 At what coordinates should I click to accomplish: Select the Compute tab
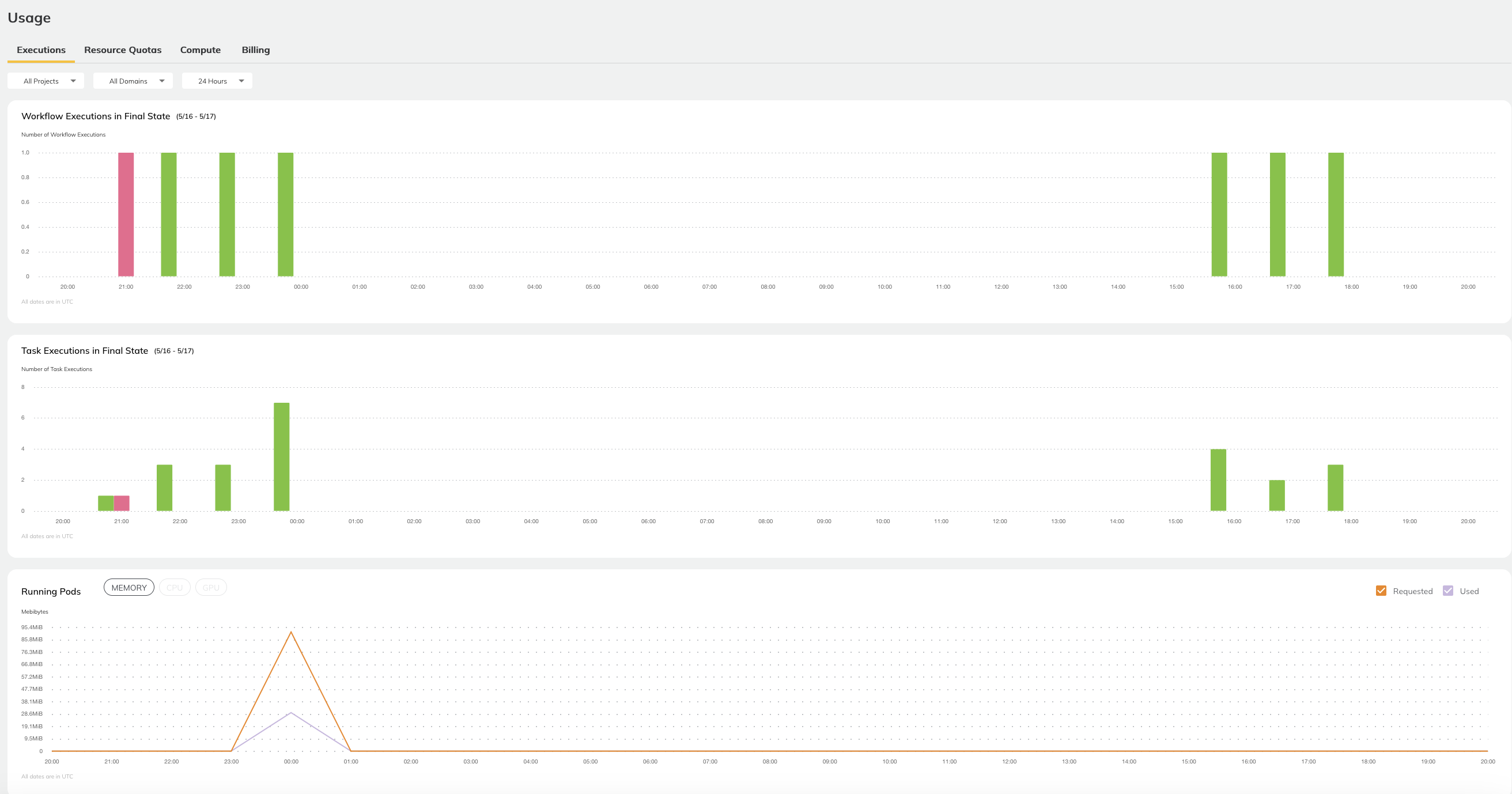tap(200, 49)
